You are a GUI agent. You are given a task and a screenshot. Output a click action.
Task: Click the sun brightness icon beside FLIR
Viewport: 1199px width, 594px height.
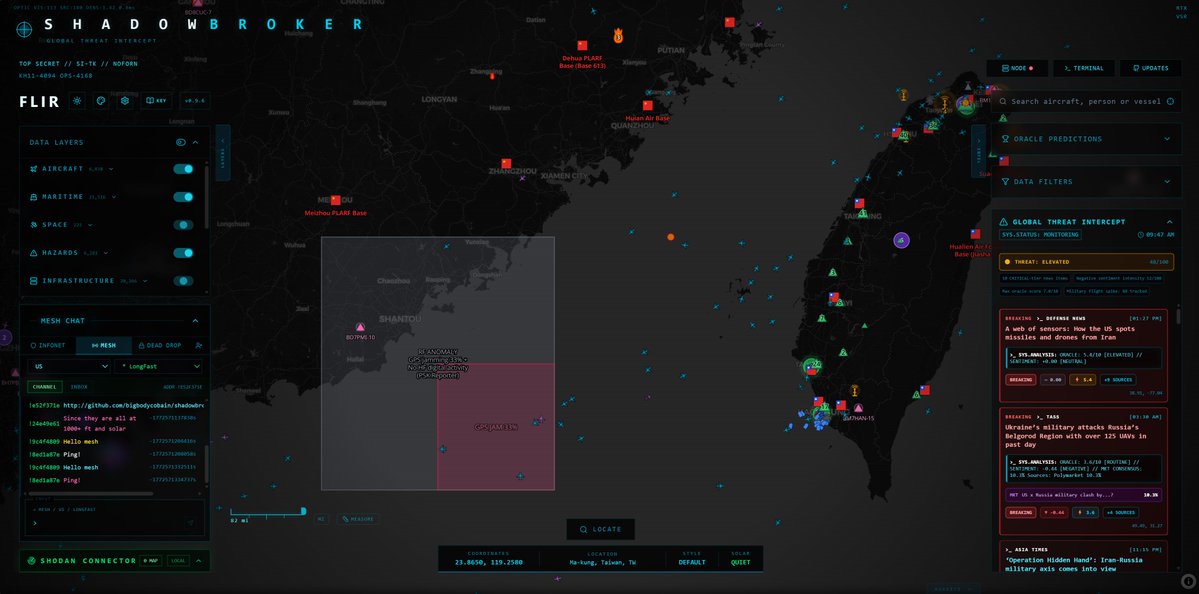tap(77, 101)
